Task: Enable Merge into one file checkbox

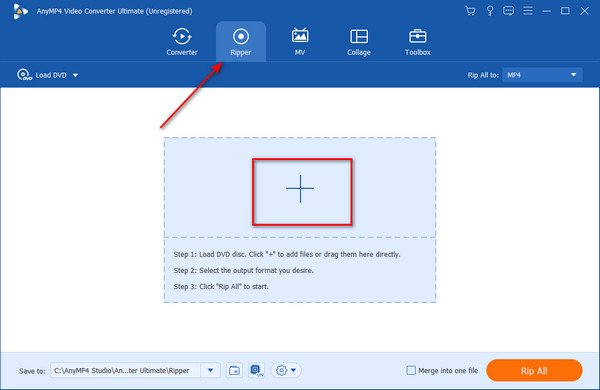Action: (x=411, y=370)
